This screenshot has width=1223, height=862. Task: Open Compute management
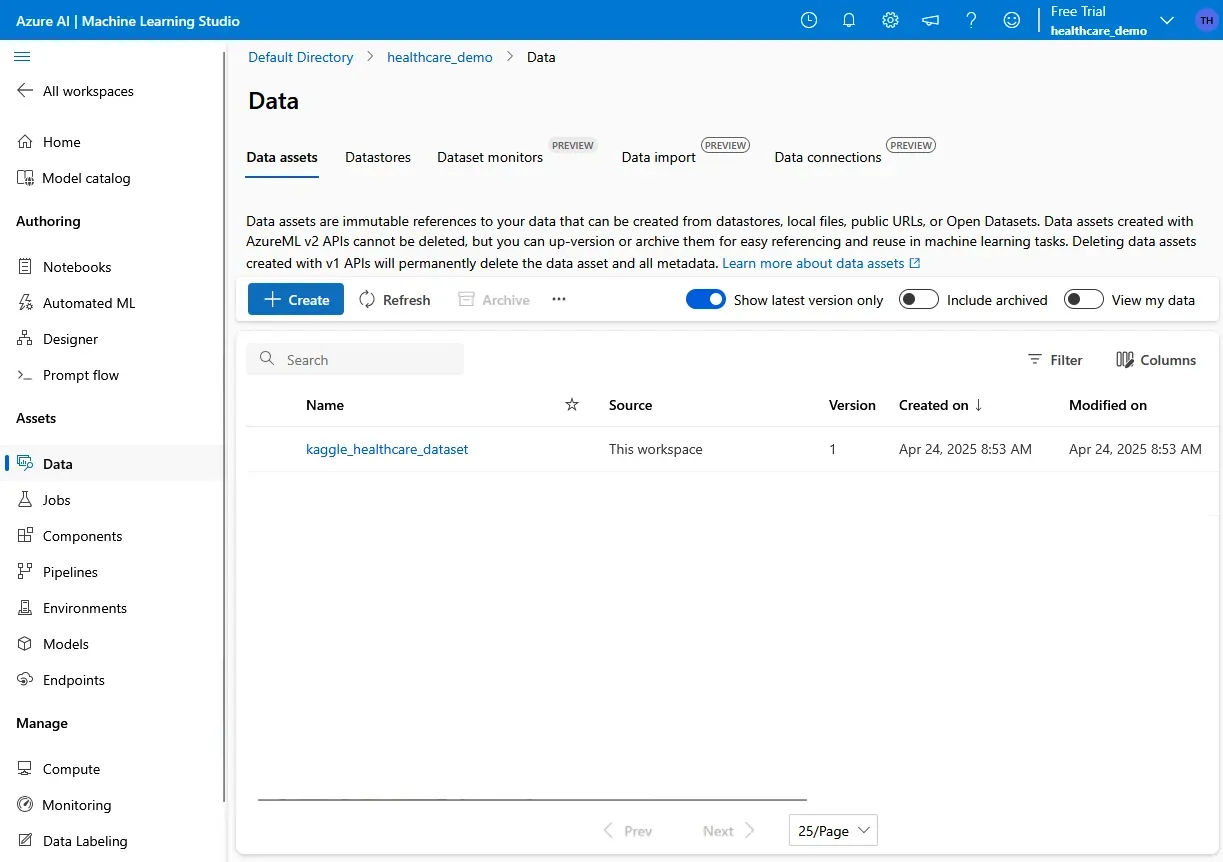[70, 768]
